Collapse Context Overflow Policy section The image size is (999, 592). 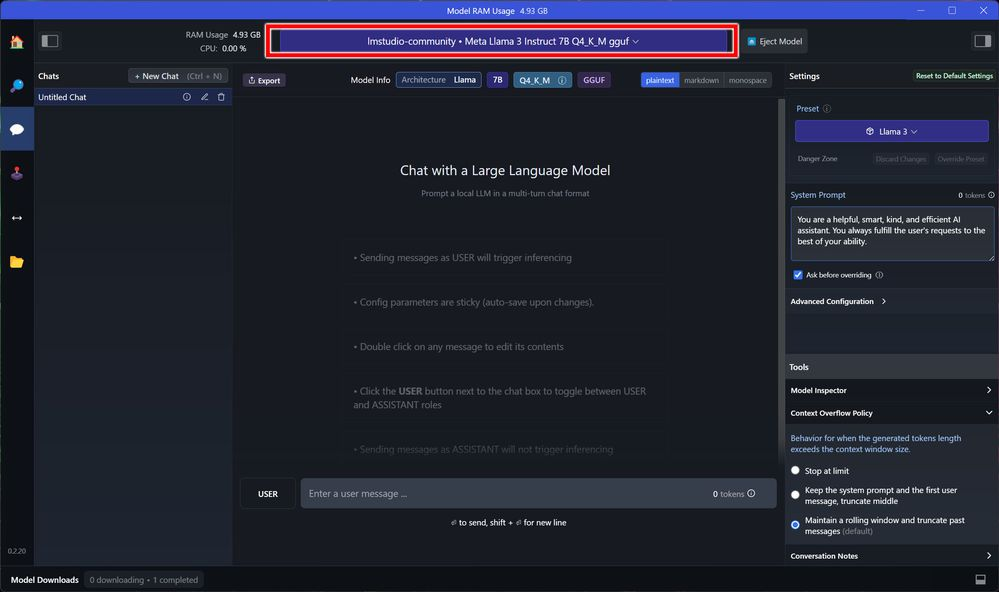[x=891, y=413]
